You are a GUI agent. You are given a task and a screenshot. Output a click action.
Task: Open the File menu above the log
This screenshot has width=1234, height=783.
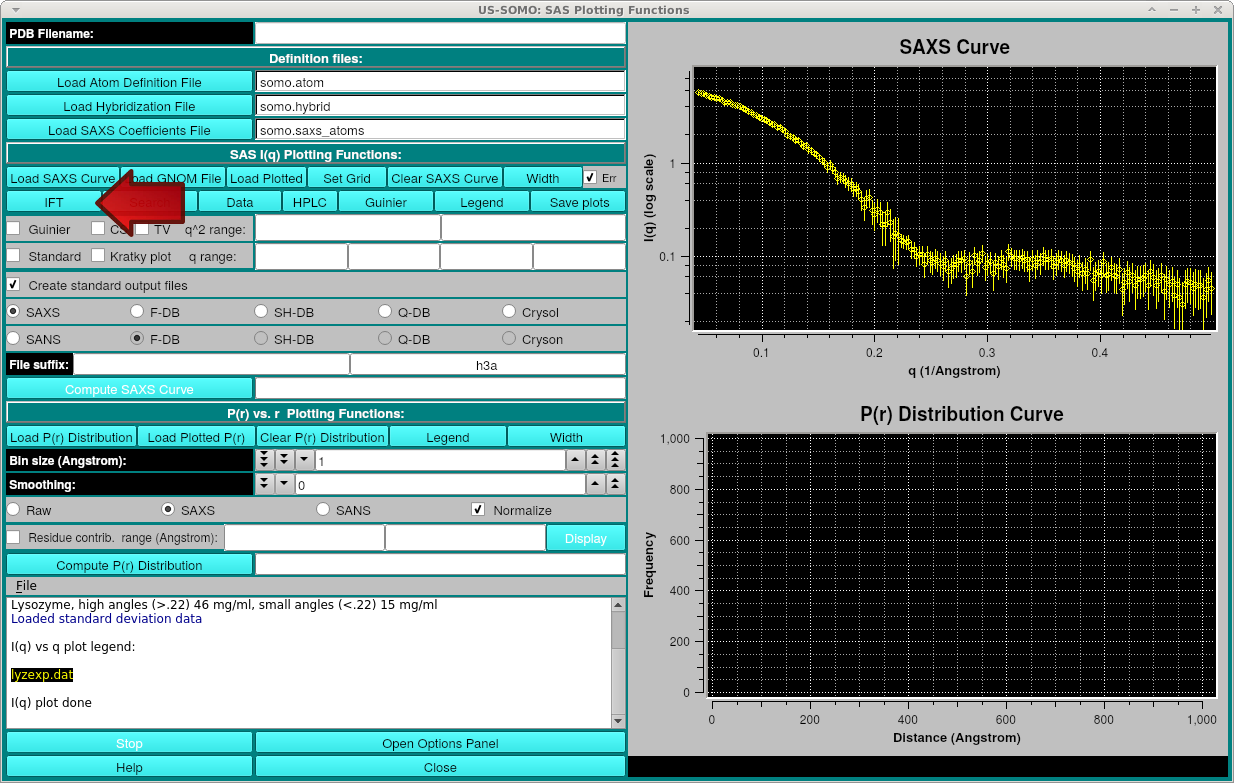click(x=25, y=585)
